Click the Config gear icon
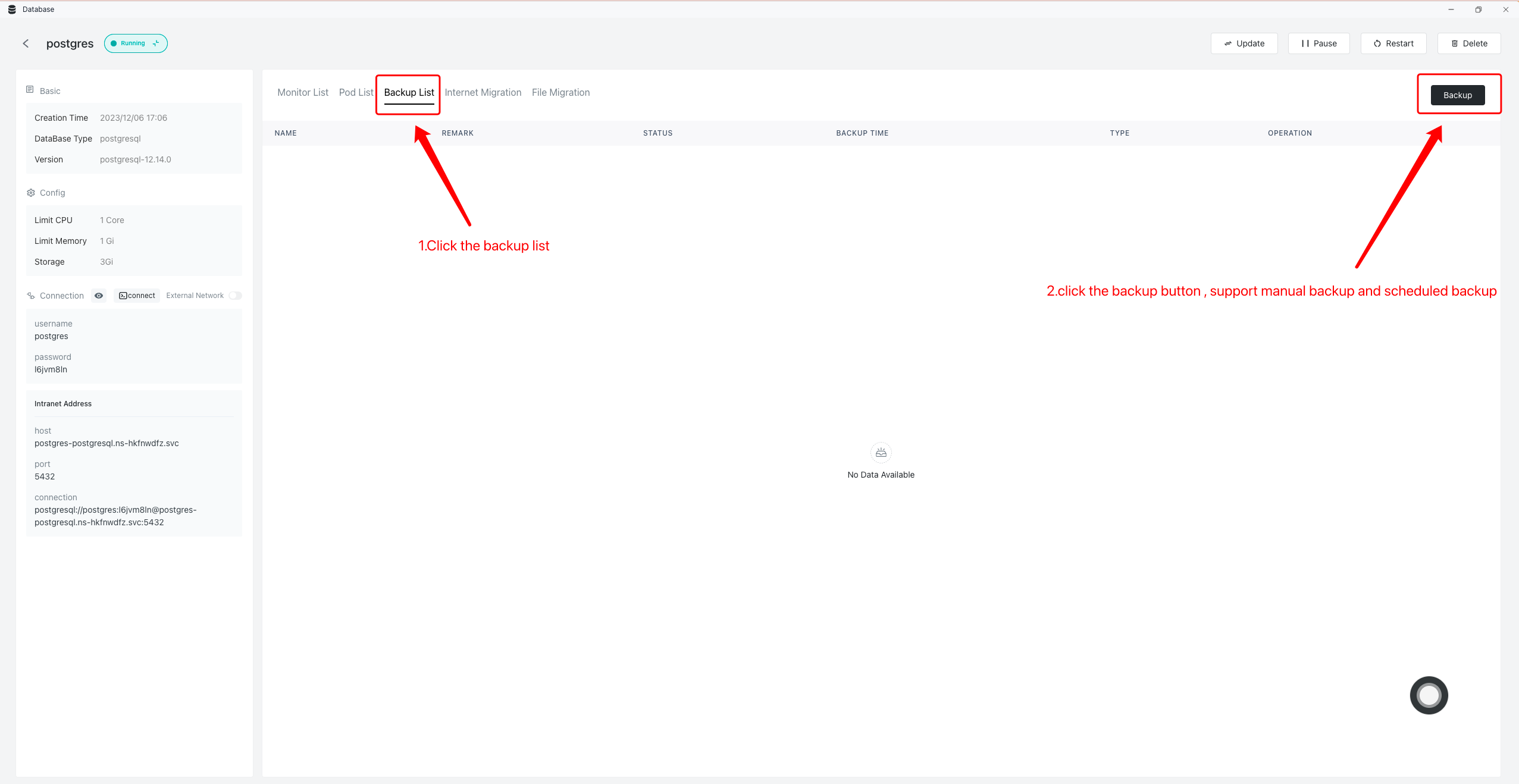Viewport: 1519px width, 784px height. click(31, 193)
